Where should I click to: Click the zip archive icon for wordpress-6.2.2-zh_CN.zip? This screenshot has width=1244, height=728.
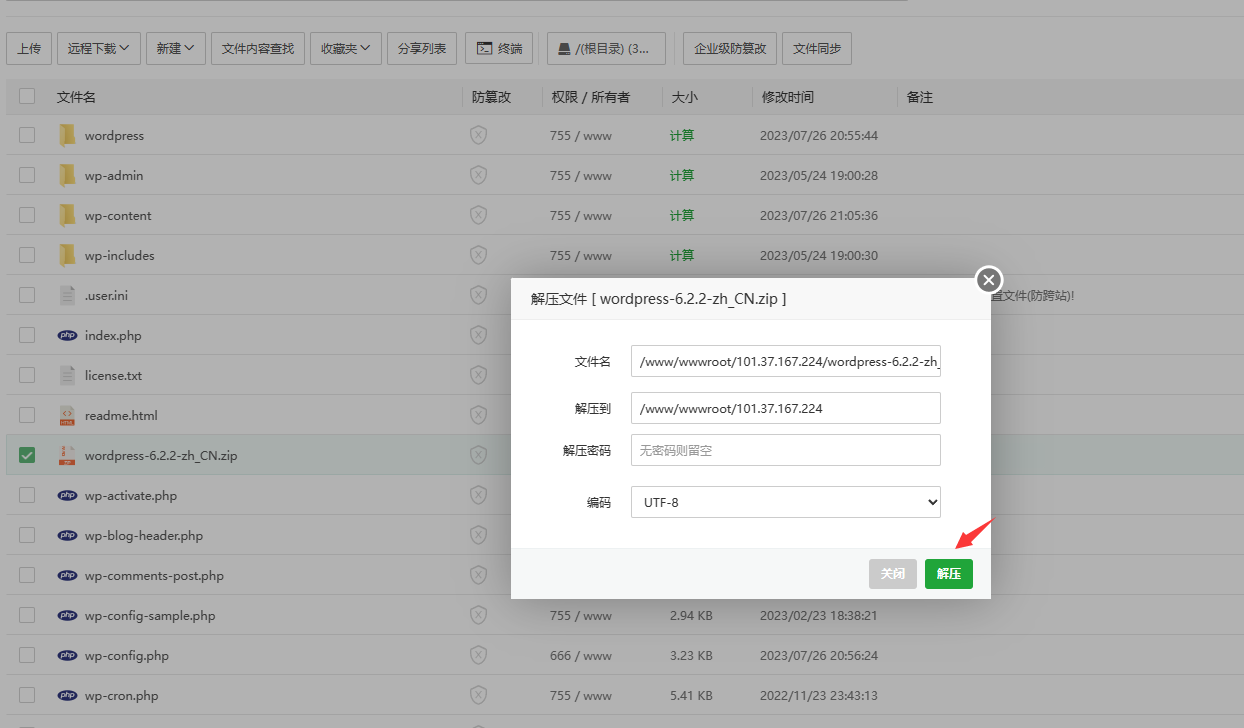tap(67, 455)
